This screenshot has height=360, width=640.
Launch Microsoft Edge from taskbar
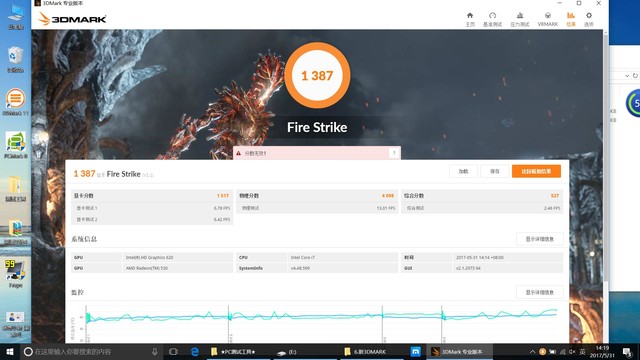tap(195, 351)
